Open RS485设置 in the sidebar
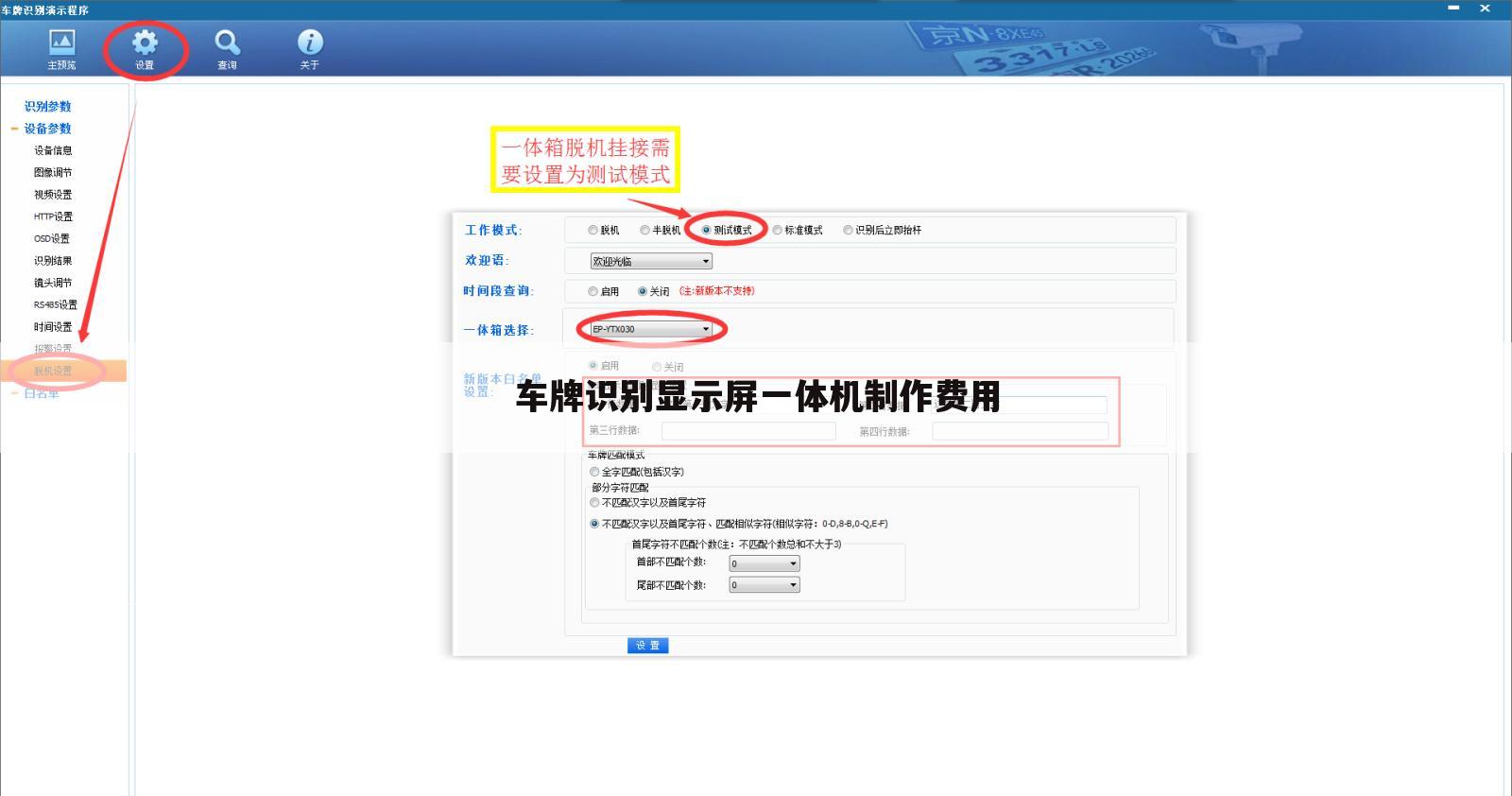The image size is (1512, 796). 56,304
